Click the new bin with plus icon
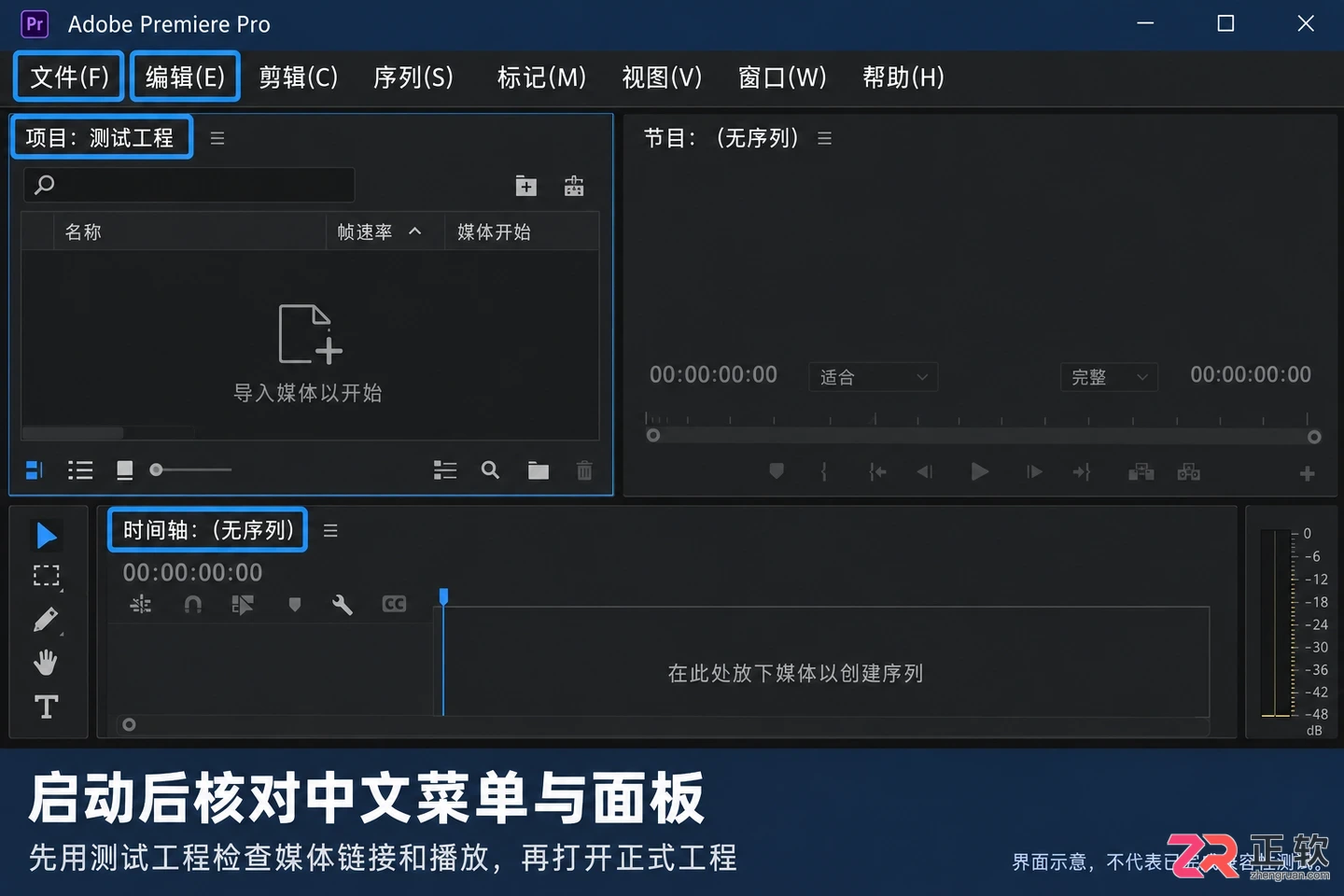This screenshot has width=1344, height=896. (526, 186)
